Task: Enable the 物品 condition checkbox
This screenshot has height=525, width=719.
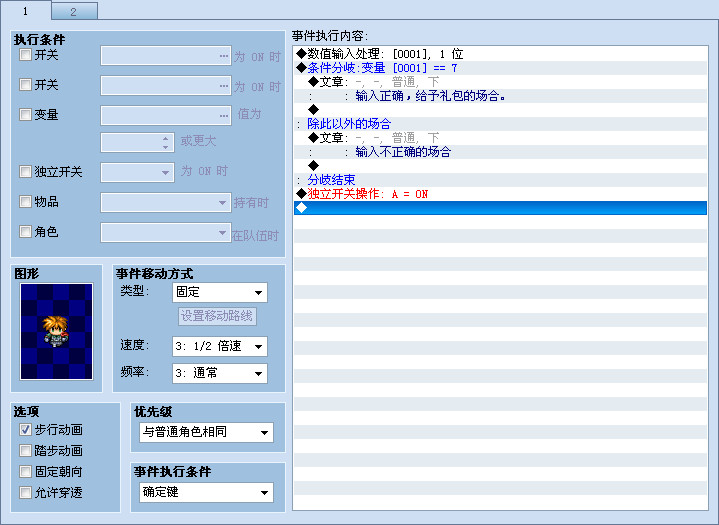Action: click(x=25, y=202)
